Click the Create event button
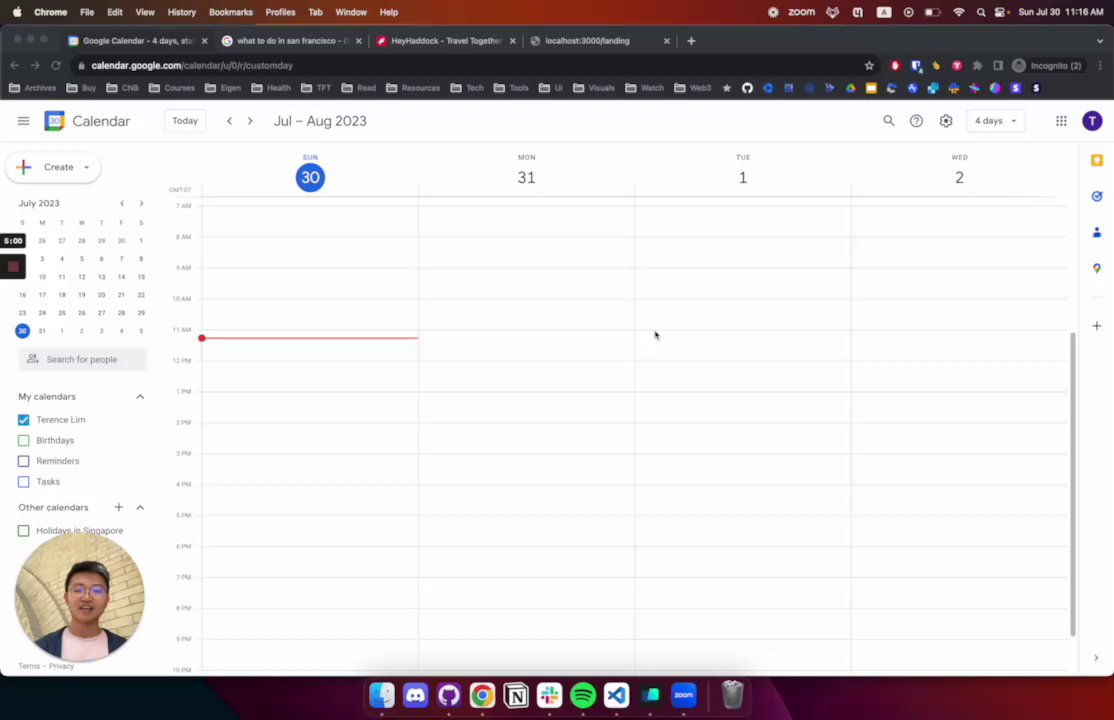 pyautogui.click(x=53, y=167)
